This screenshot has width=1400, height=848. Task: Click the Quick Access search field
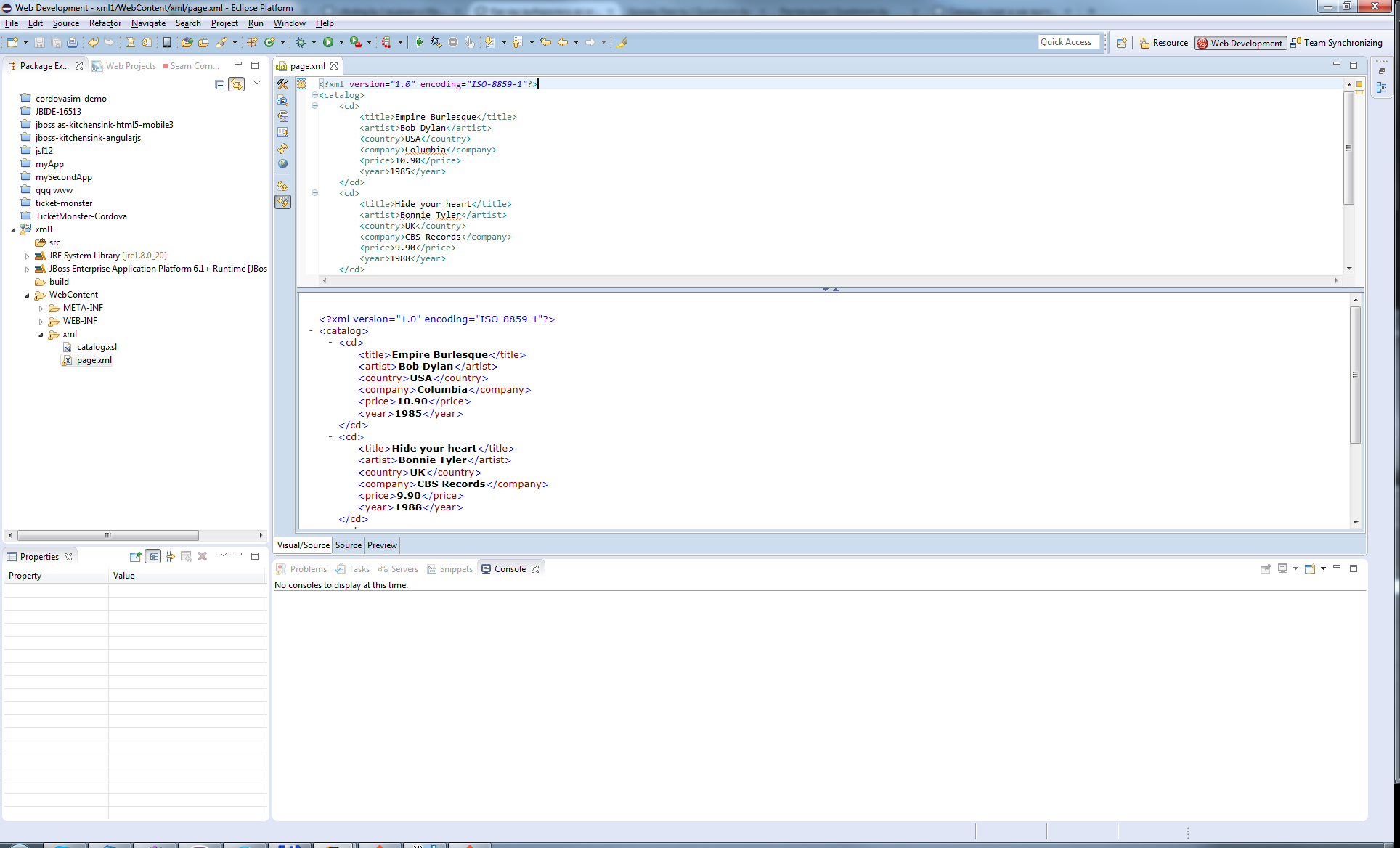pyautogui.click(x=1069, y=42)
